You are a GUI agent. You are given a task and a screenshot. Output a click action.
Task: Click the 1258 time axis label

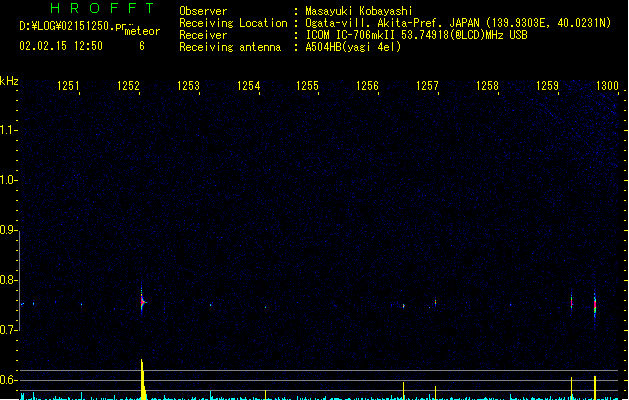[x=487, y=86]
